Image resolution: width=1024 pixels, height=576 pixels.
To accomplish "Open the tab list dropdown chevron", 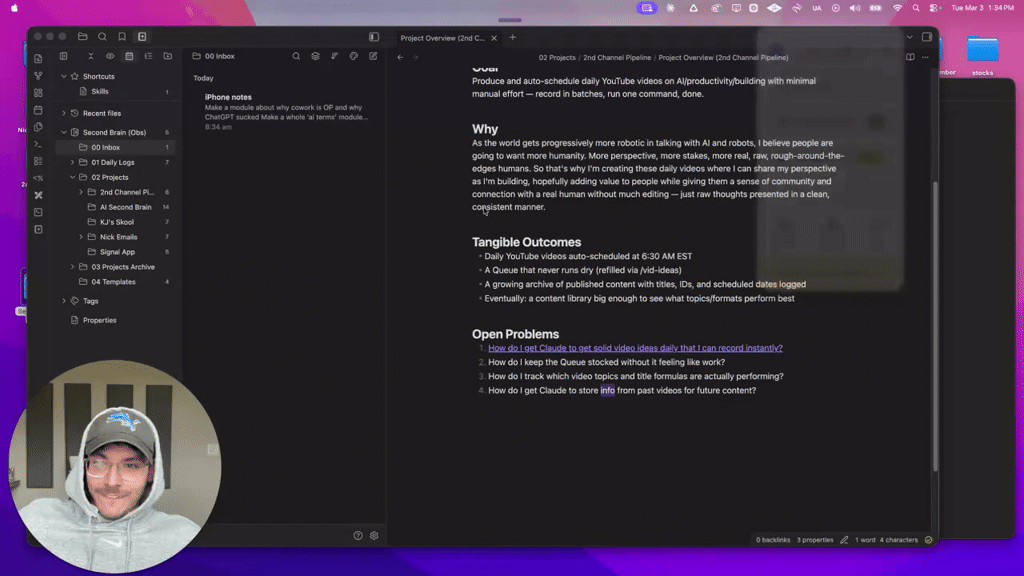I will (x=910, y=37).
